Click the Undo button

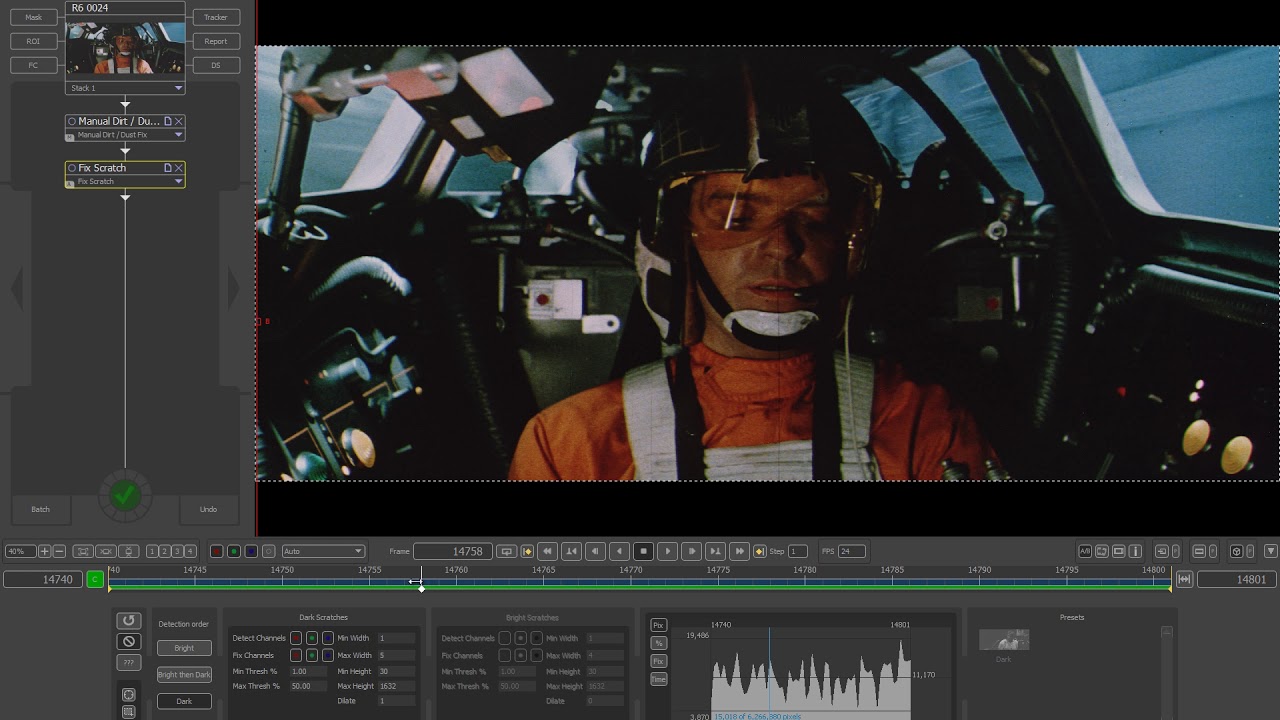(208, 509)
